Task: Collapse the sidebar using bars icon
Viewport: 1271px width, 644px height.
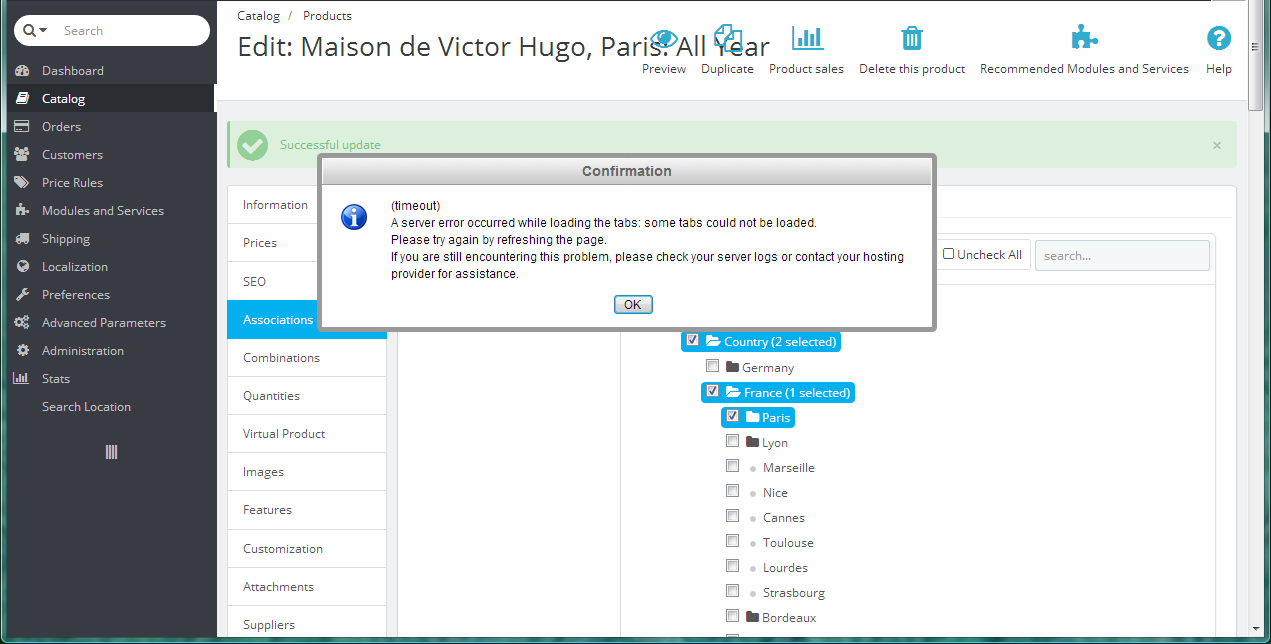Action: coord(111,452)
